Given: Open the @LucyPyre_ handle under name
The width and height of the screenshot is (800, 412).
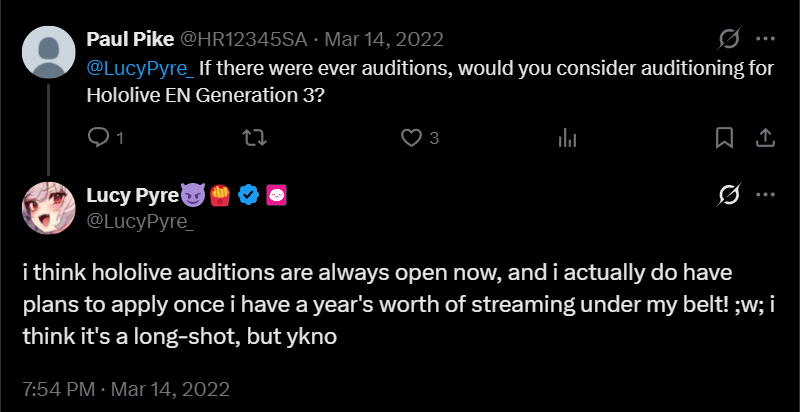Looking at the screenshot, I should point(141,221).
